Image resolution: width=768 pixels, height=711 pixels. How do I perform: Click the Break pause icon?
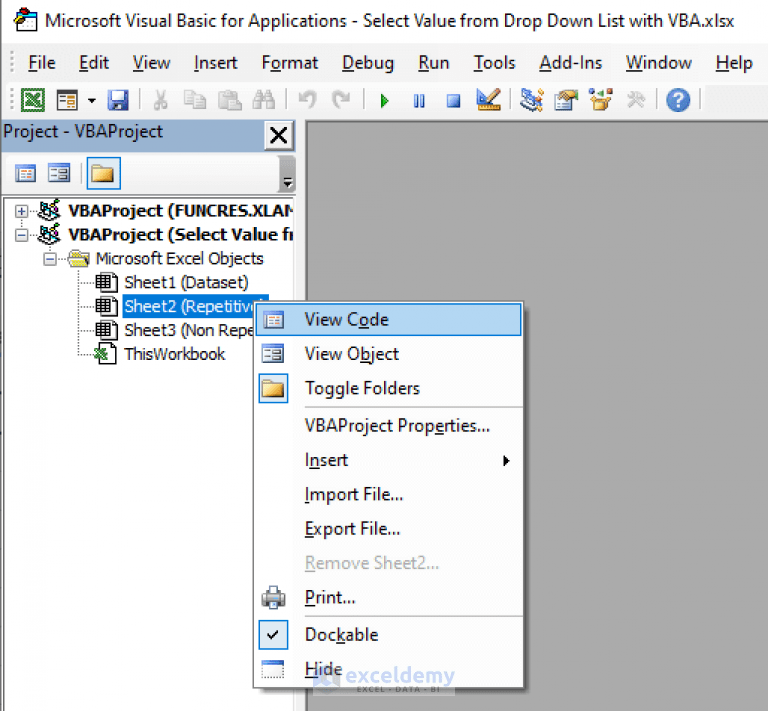tap(419, 101)
